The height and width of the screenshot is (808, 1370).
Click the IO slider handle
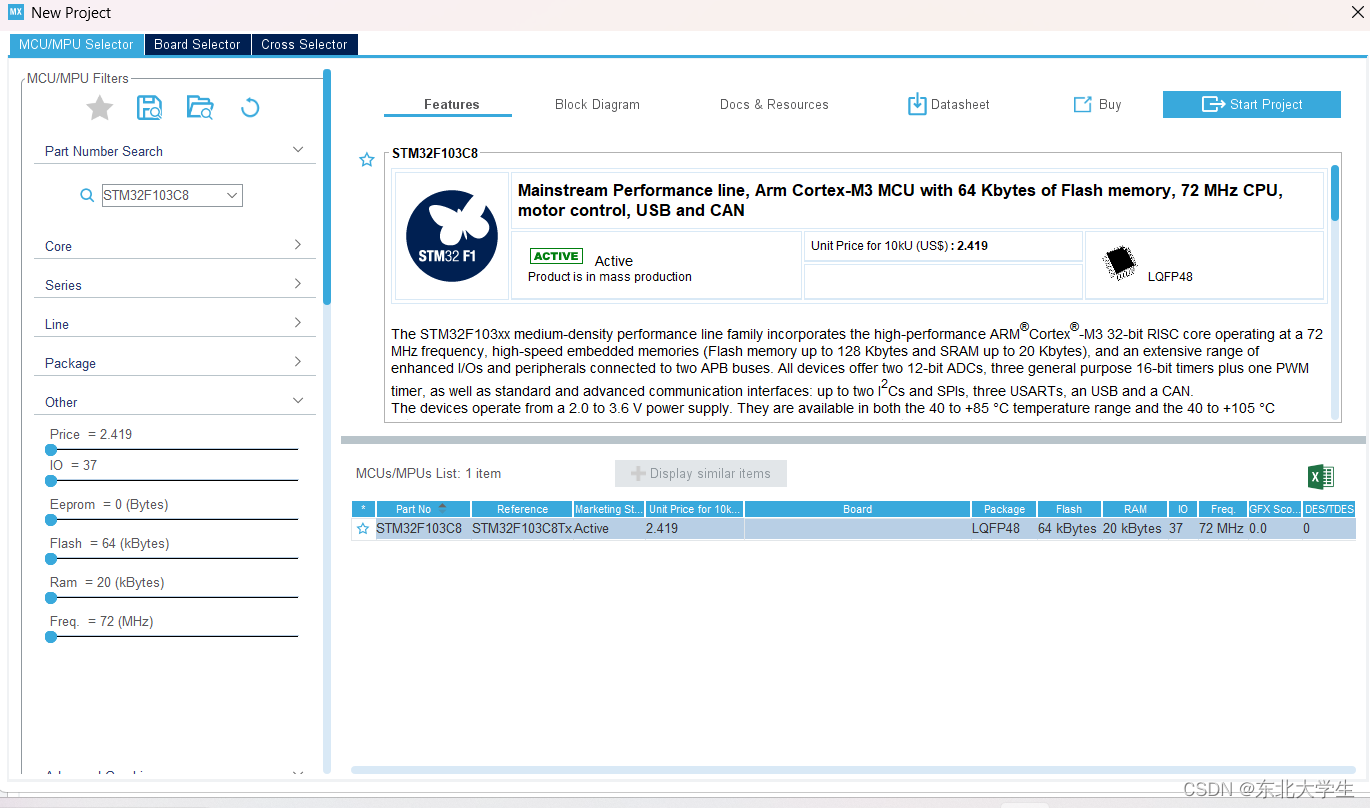51,481
